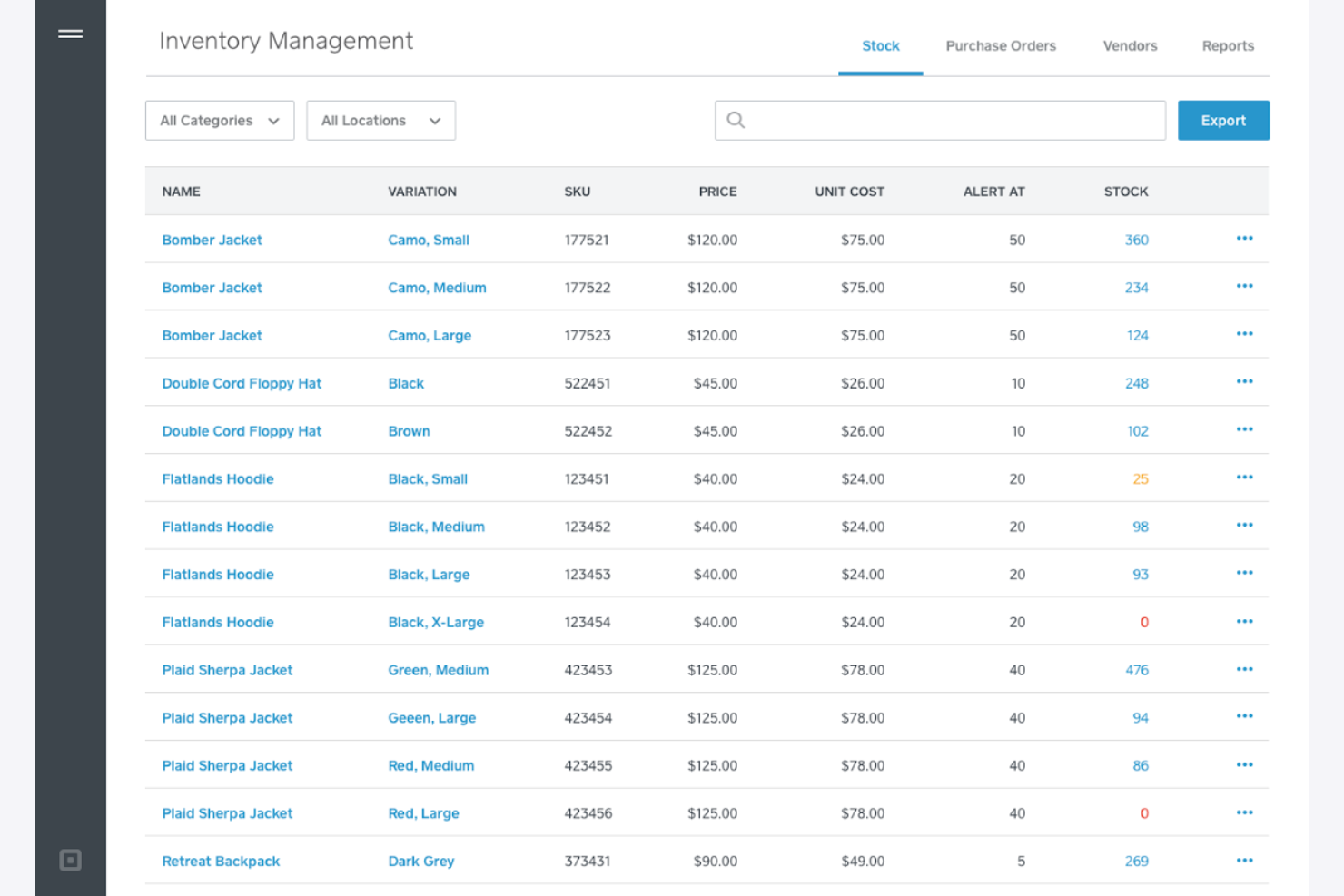Image resolution: width=1344 pixels, height=896 pixels.
Task: Open the All Locations dropdown
Action: point(380,120)
